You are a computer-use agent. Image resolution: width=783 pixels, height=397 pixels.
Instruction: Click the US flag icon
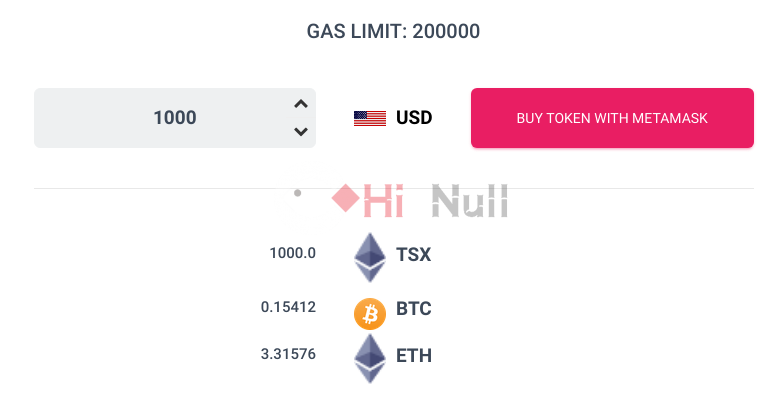click(x=370, y=118)
